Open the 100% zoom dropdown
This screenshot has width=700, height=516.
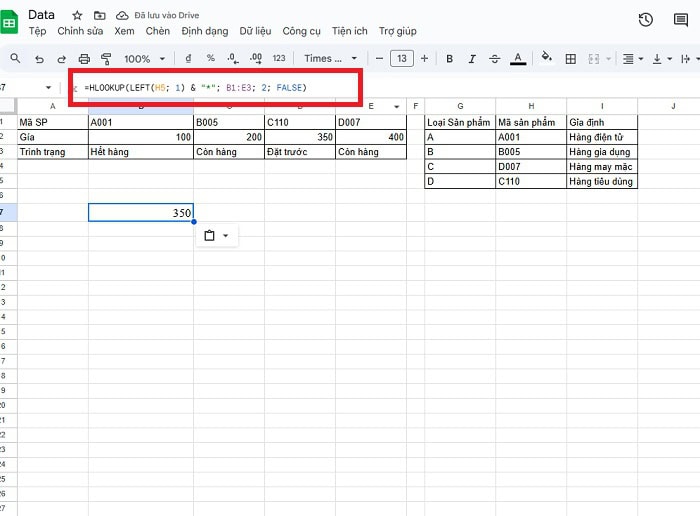click(x=144, y=59)
